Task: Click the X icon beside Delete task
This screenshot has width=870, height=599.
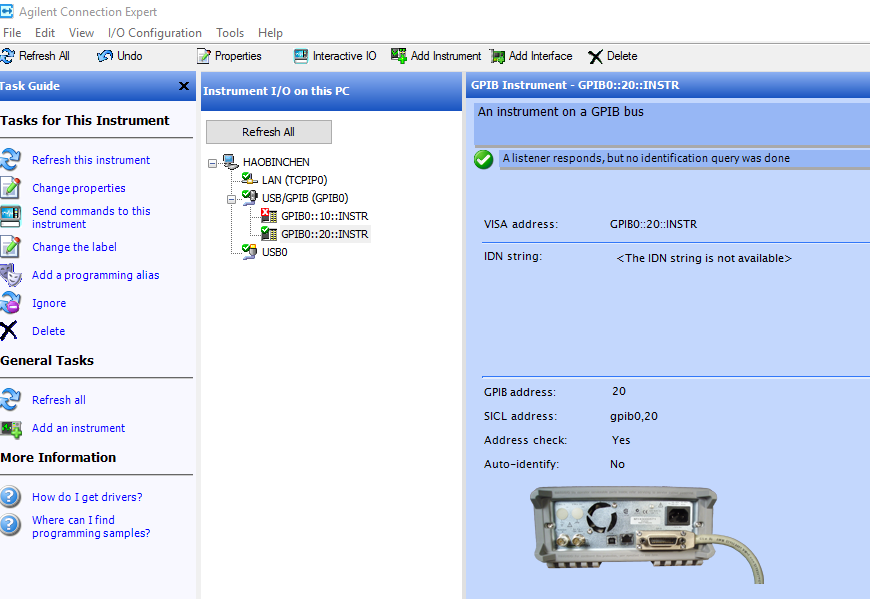Action: pyautogui.click(x=9, y=331)
